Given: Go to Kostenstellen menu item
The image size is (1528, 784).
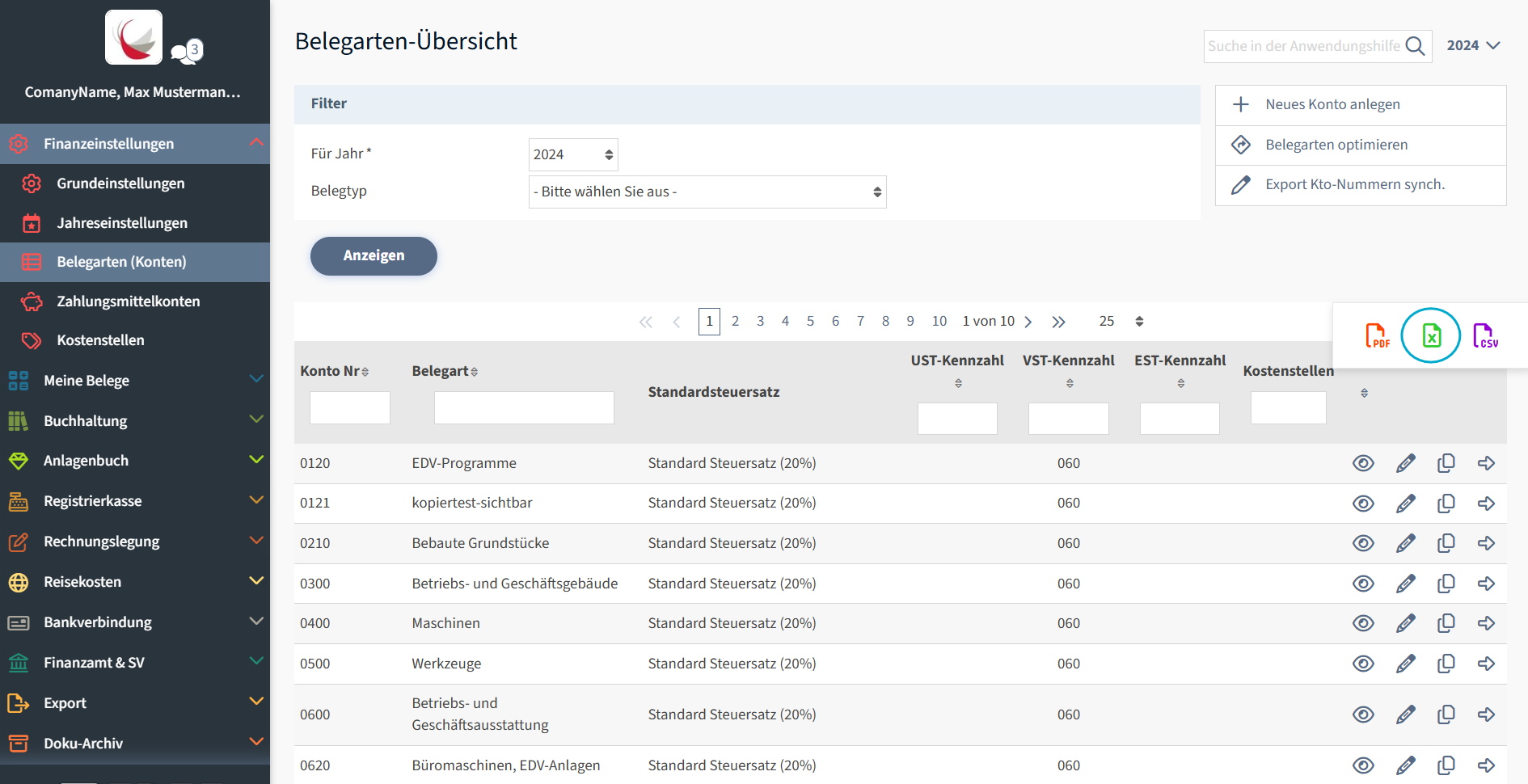Looking at the screenshot, I should (100, 340).
